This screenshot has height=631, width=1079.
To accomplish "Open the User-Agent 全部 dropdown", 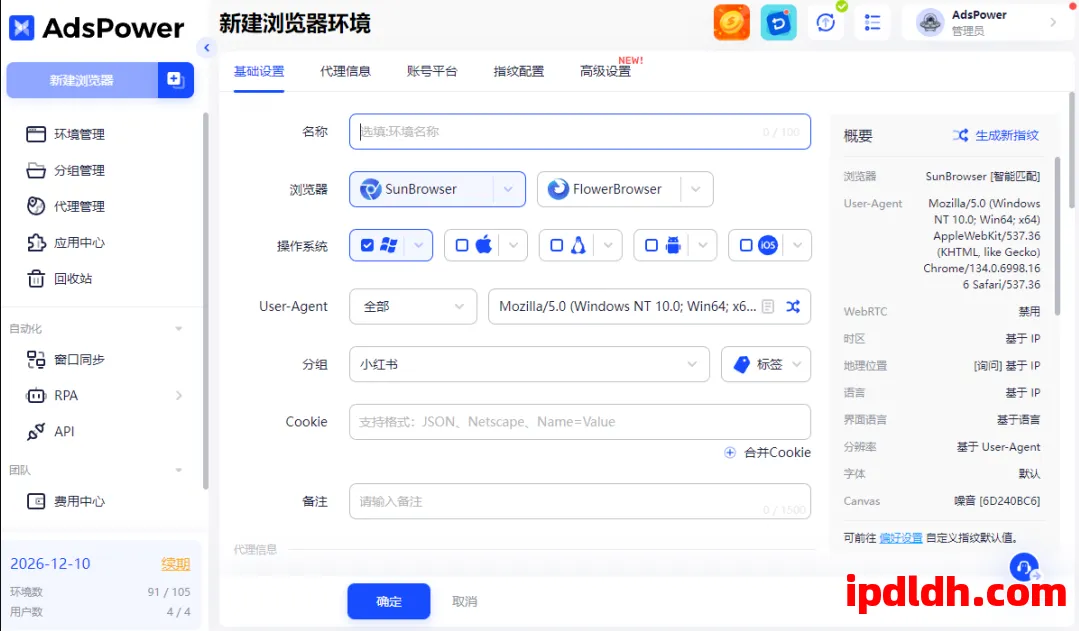I will (x=413, y=306).
